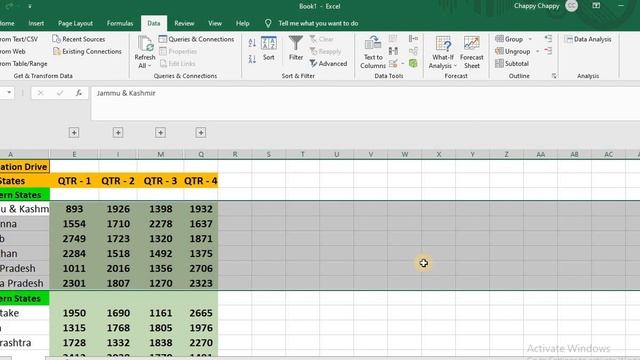Import data From Web

click(x=13, y=51)
